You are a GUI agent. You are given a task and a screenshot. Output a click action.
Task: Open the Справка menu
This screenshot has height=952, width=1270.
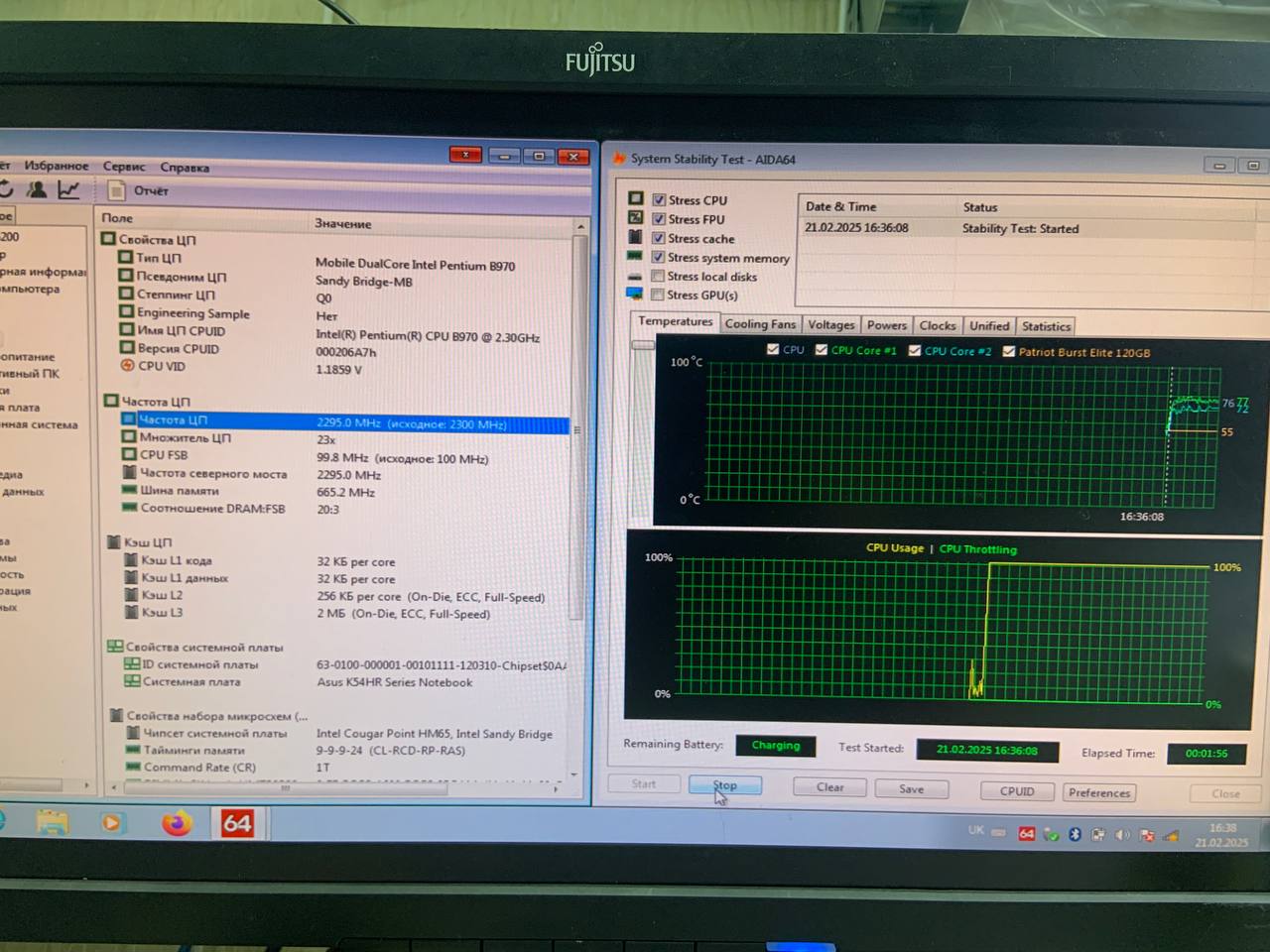185,168
